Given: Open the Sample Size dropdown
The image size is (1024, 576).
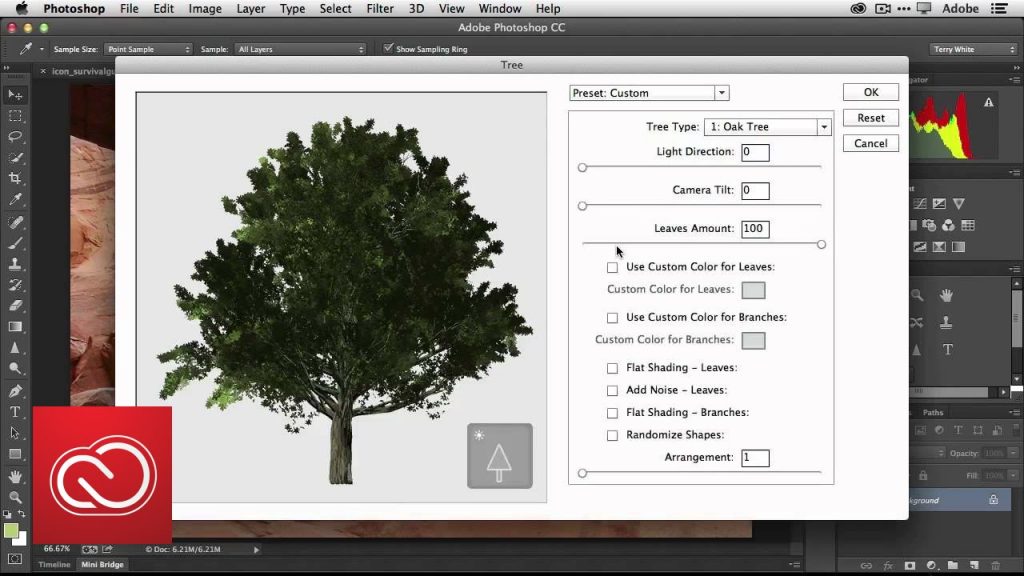Looking at the screenshot, I should 148,49.
